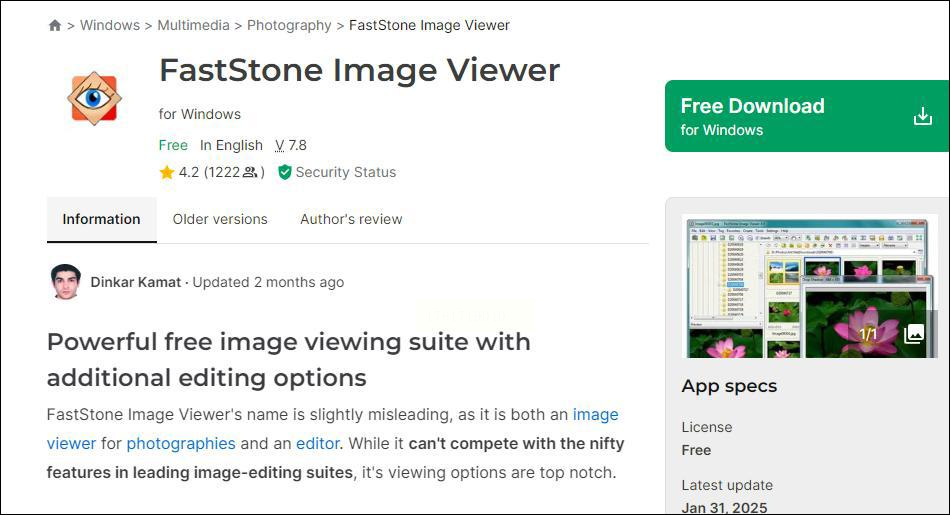
Task: Switch to the Older versions tab
Action: 220,219
